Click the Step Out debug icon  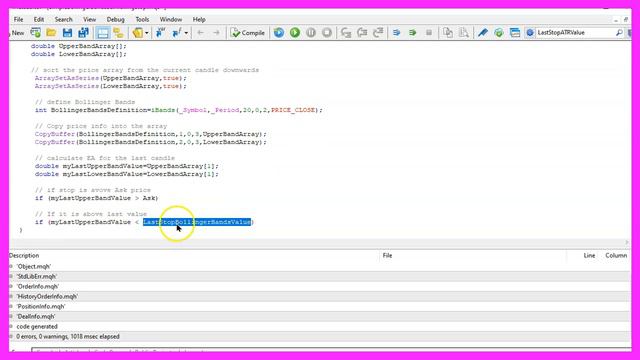(x=378, y=33)
